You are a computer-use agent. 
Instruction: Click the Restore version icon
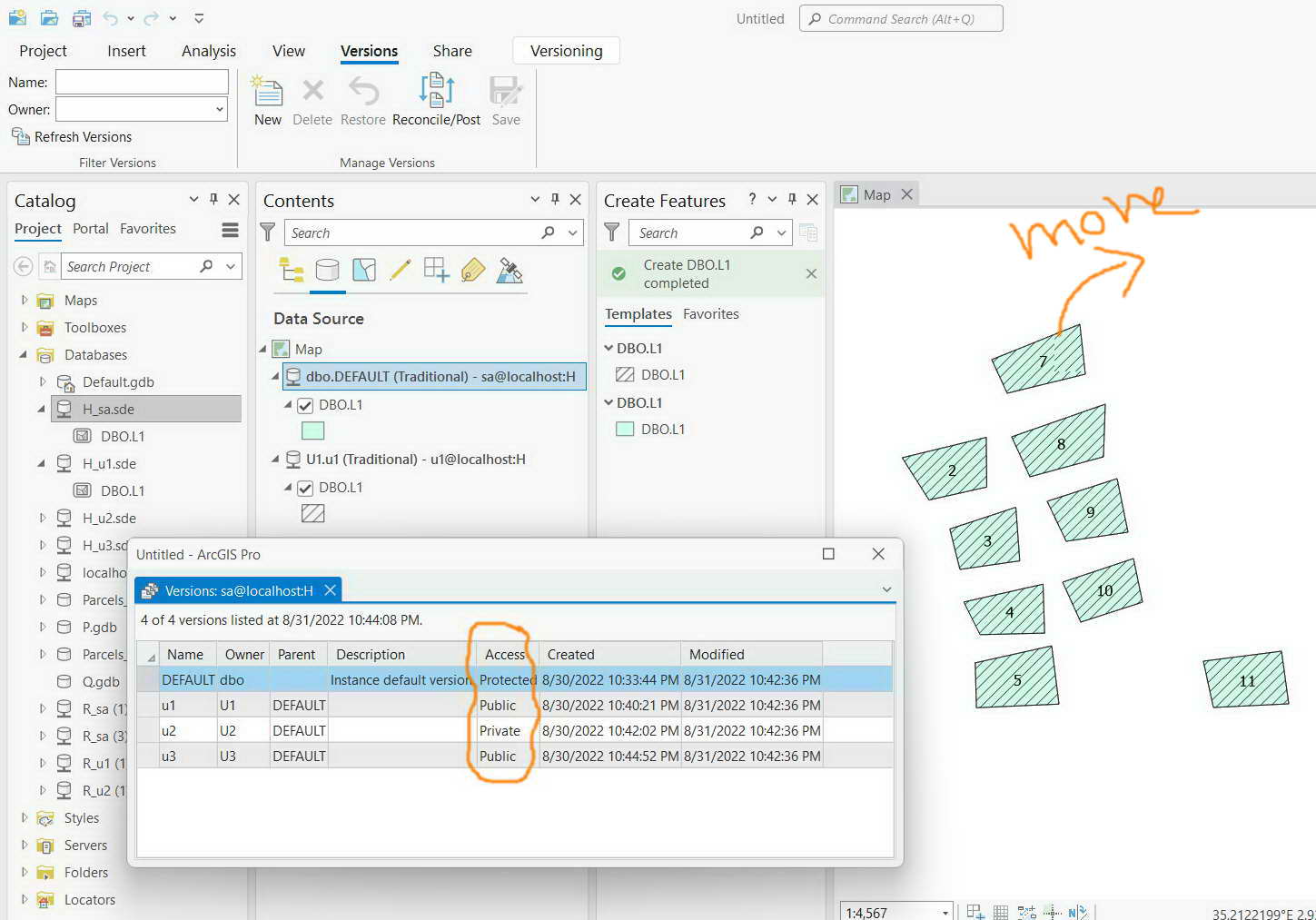[x=363, y=91]
